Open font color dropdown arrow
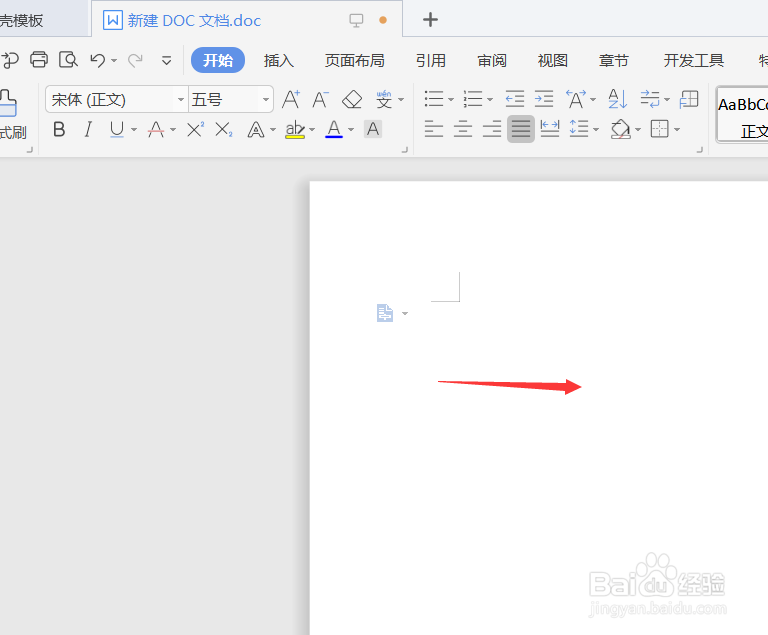Screen dimensions: 768x635 click(351, 130)
